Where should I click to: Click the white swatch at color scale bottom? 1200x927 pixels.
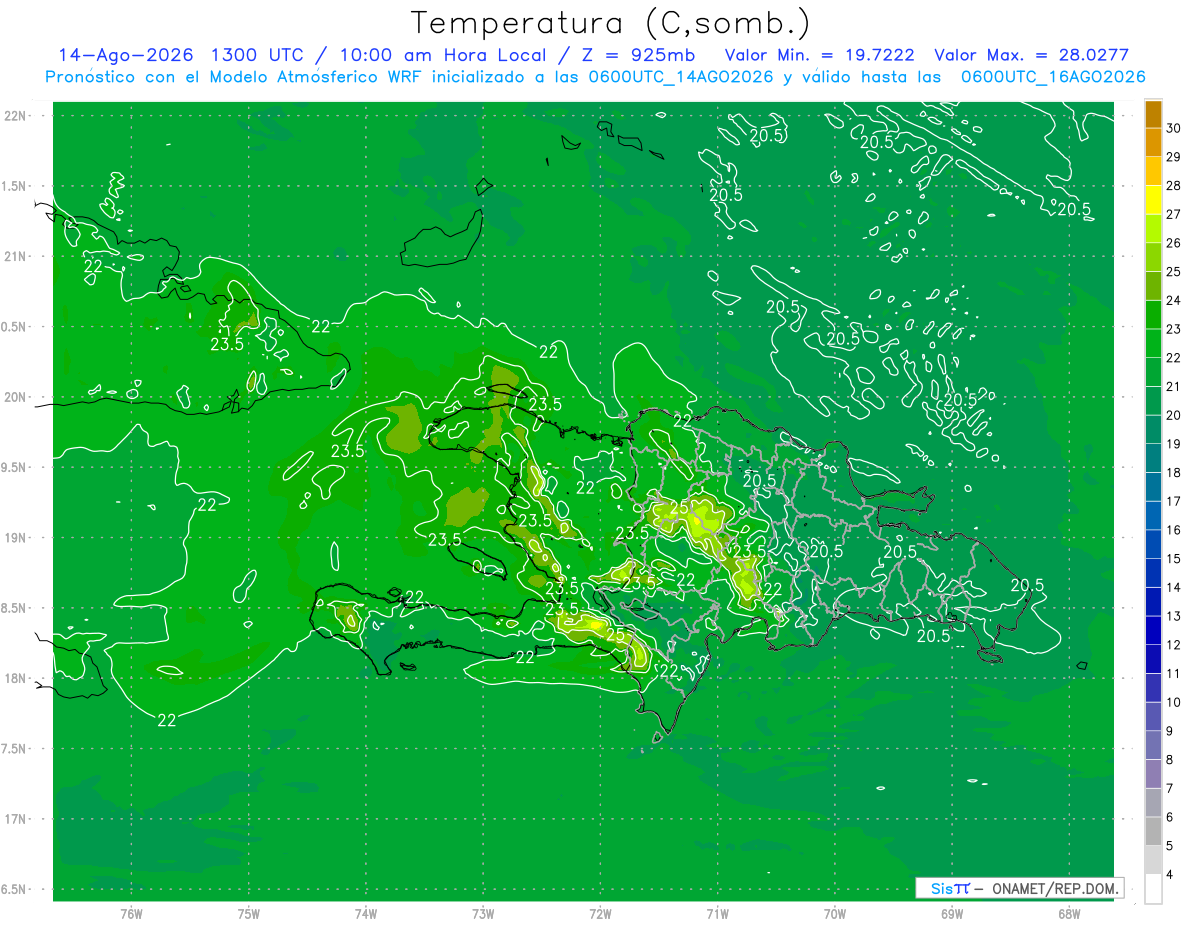1153,889
